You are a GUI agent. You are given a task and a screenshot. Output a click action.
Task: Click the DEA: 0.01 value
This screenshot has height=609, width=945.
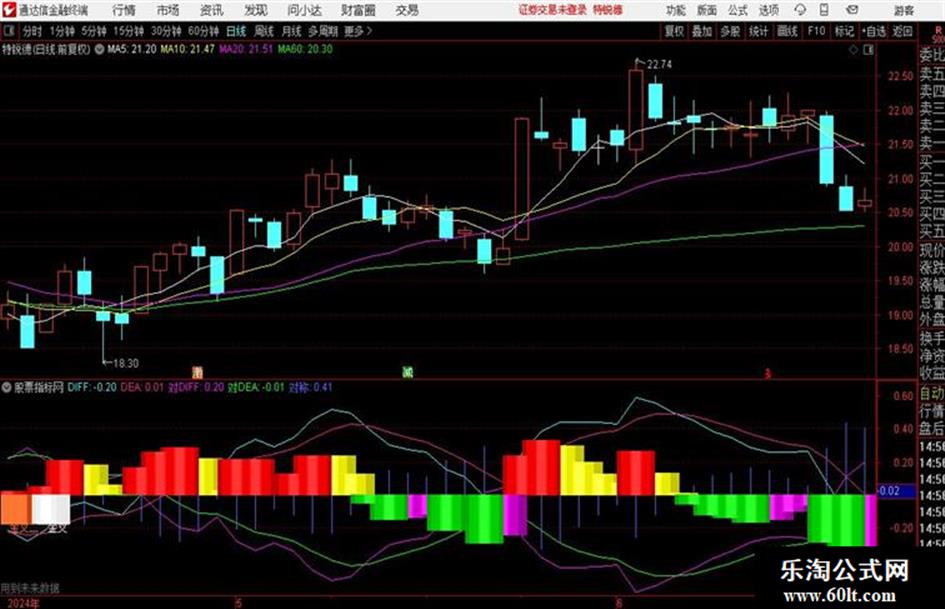pos(142,387)
